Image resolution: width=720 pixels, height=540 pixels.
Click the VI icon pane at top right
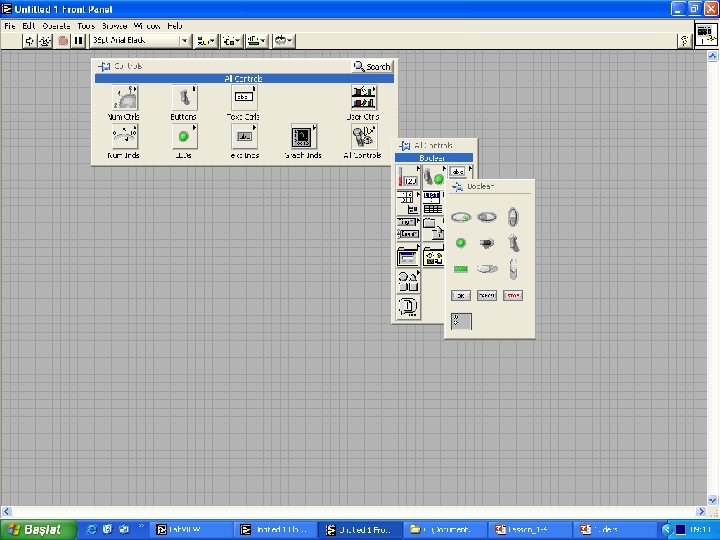(x=706, y=34)
